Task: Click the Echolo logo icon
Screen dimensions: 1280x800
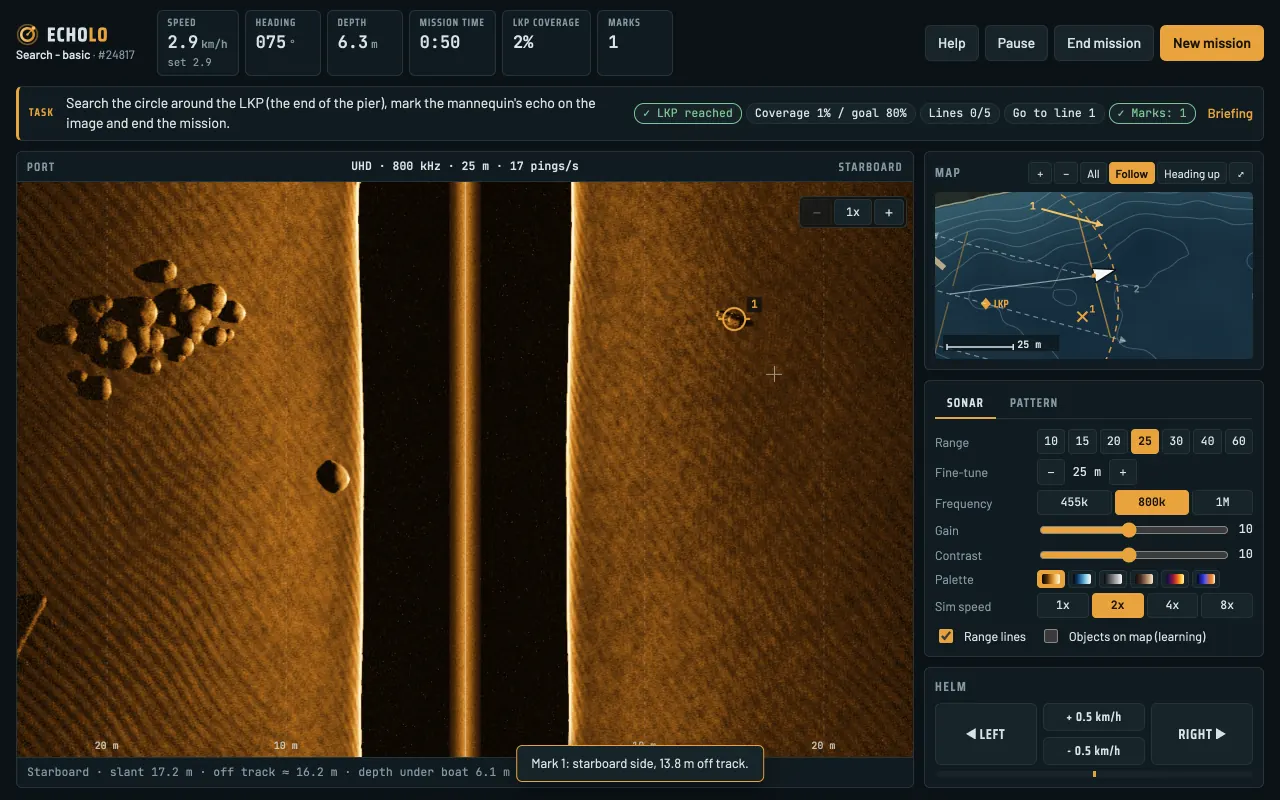Action: [28, 35]
